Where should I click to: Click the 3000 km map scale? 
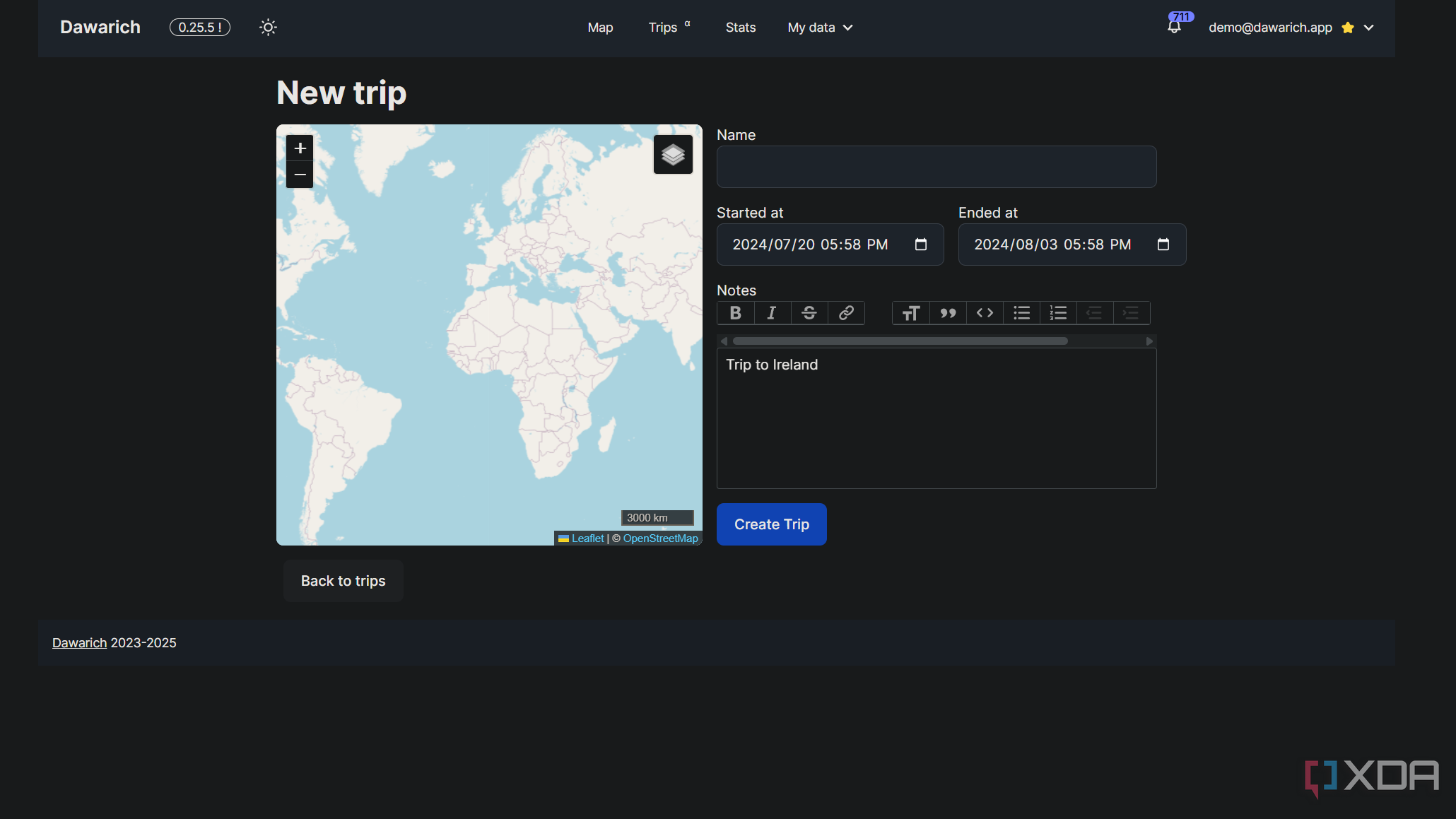tap(657, 518)
